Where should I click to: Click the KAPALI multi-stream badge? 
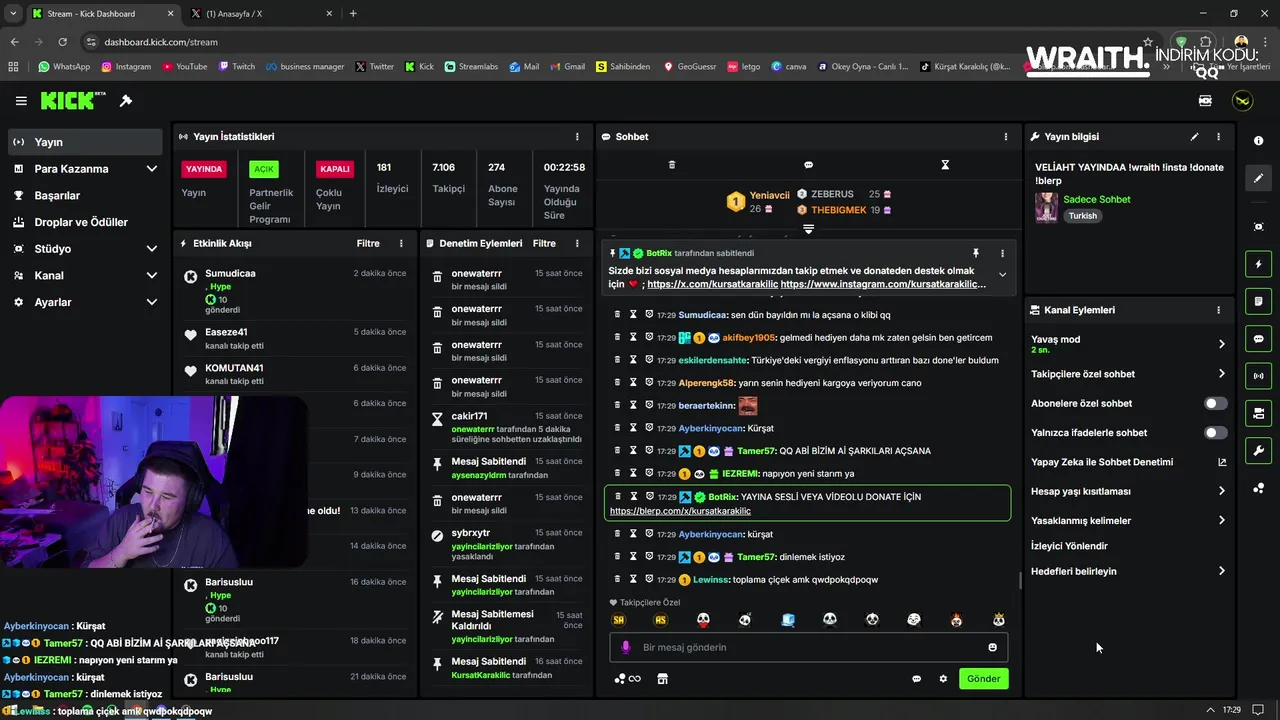pos(334,169)
